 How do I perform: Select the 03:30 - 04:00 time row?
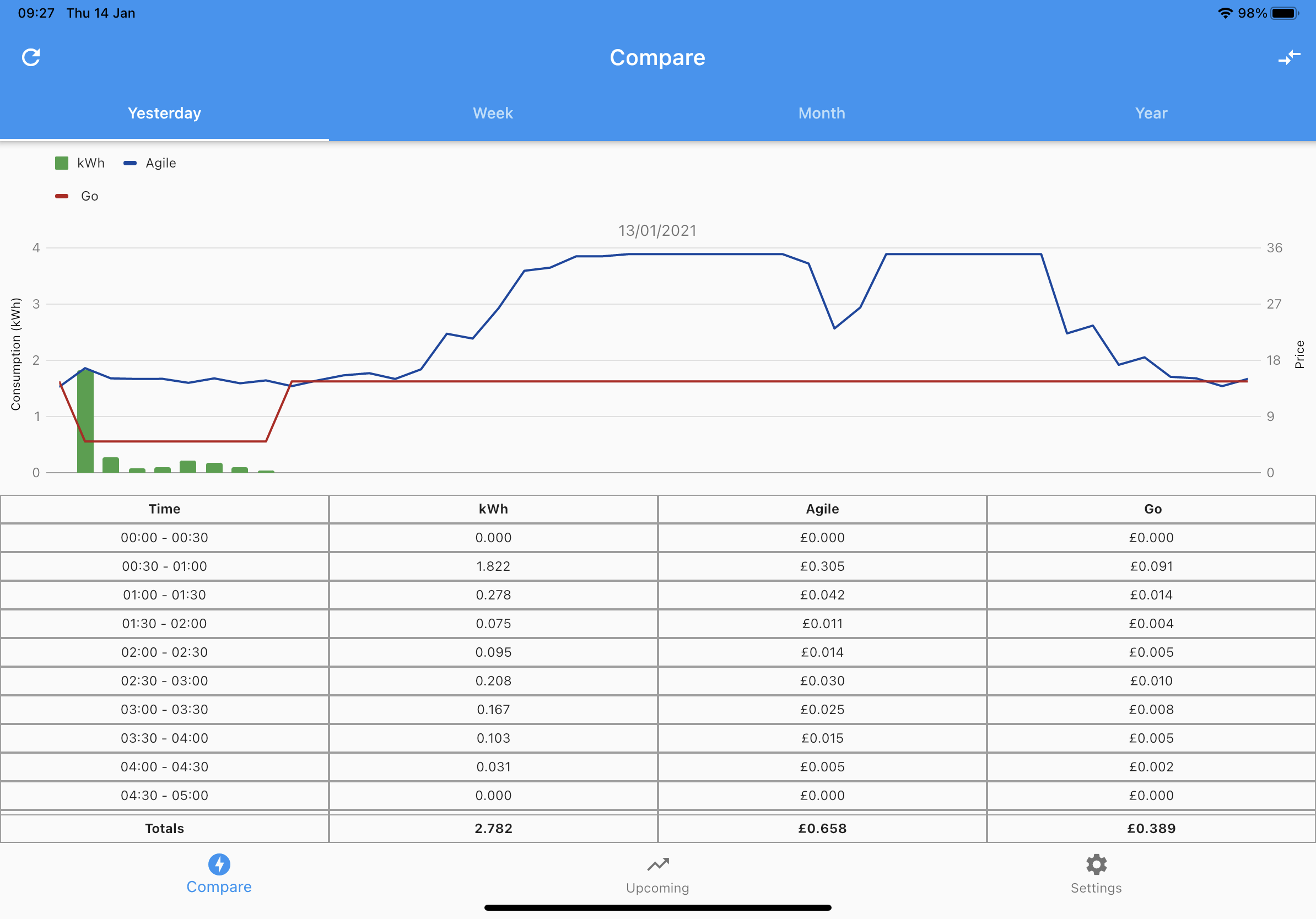[164, 738]
